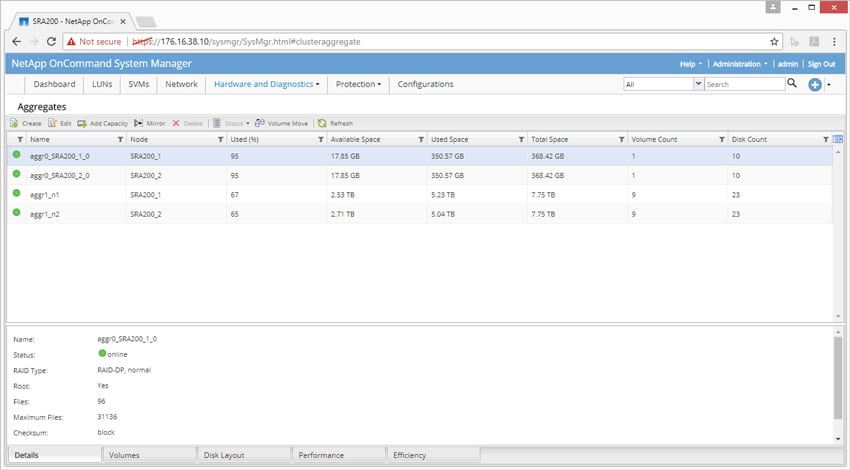The image size is (850, 470).
Task: Close the SRA200 browser tab
Action: (123, 22)
